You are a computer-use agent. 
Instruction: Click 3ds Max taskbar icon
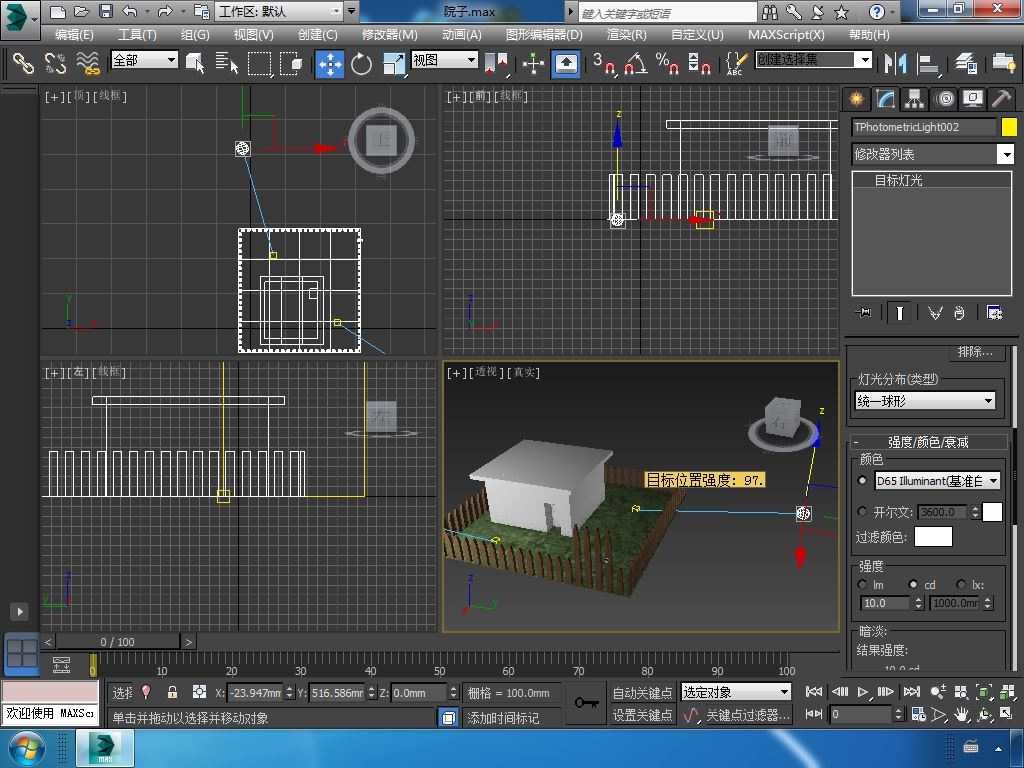point(105,748)
